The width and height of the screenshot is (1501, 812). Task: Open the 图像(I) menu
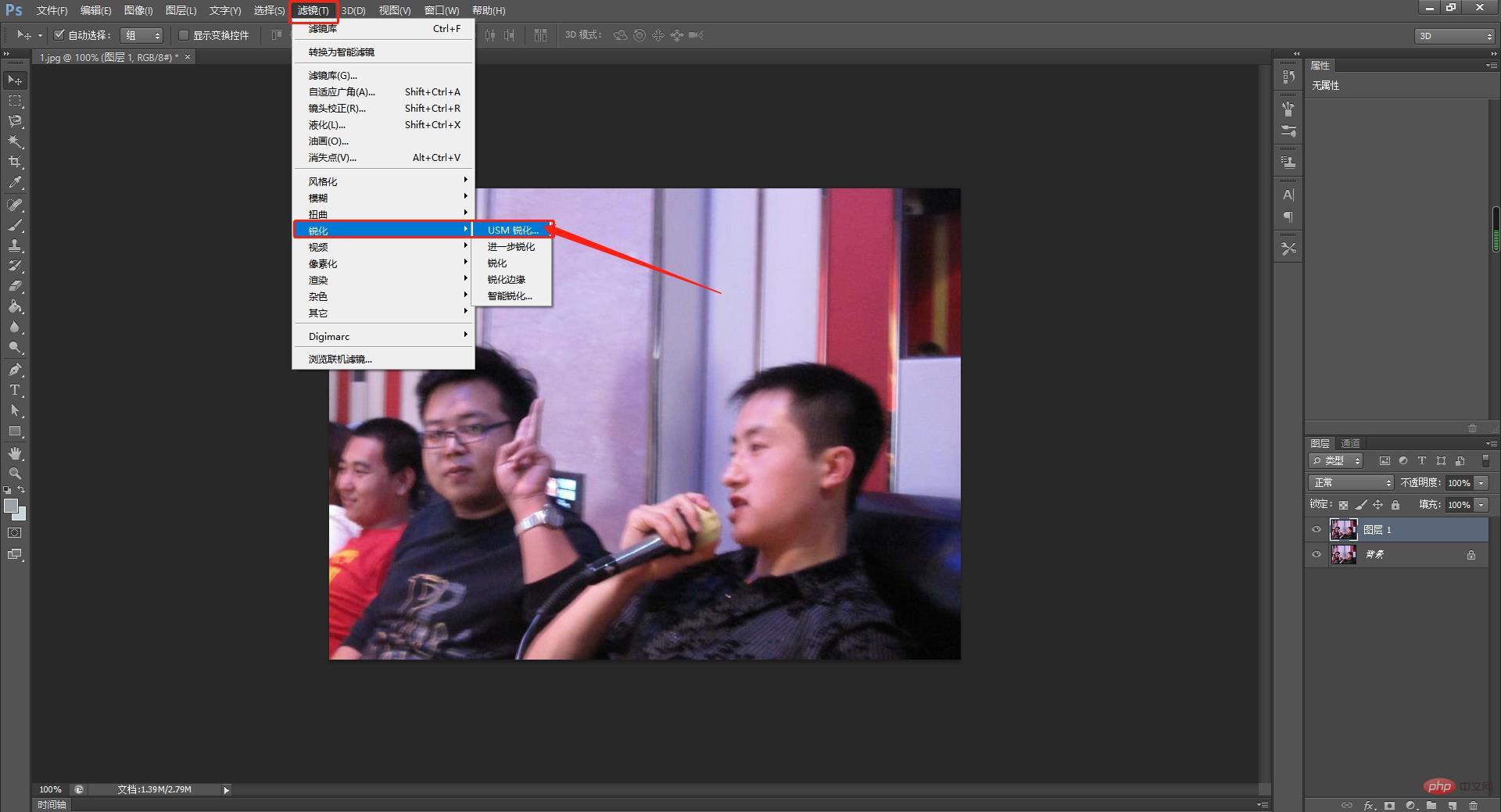[138, 10]
